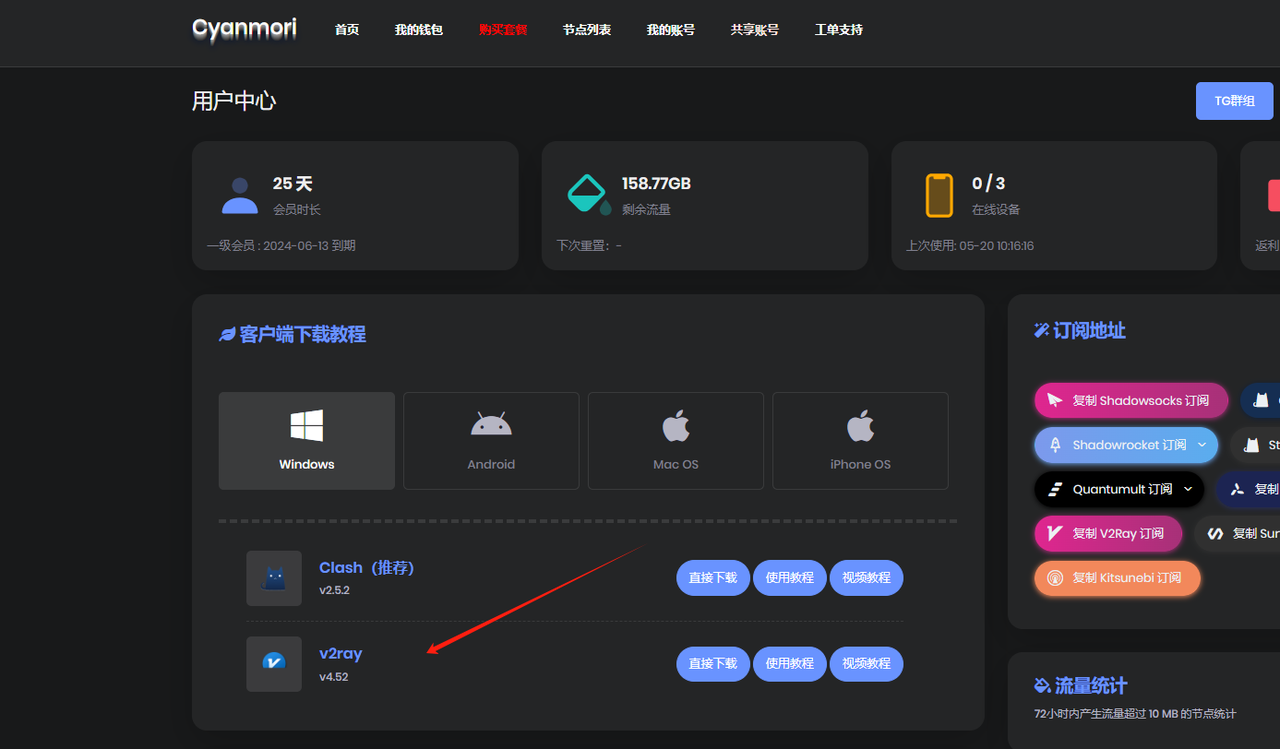The width and height of the screenshot is (1280, 749).
Task: Click the Cyanmori logo
Action: tap(244, 29)
